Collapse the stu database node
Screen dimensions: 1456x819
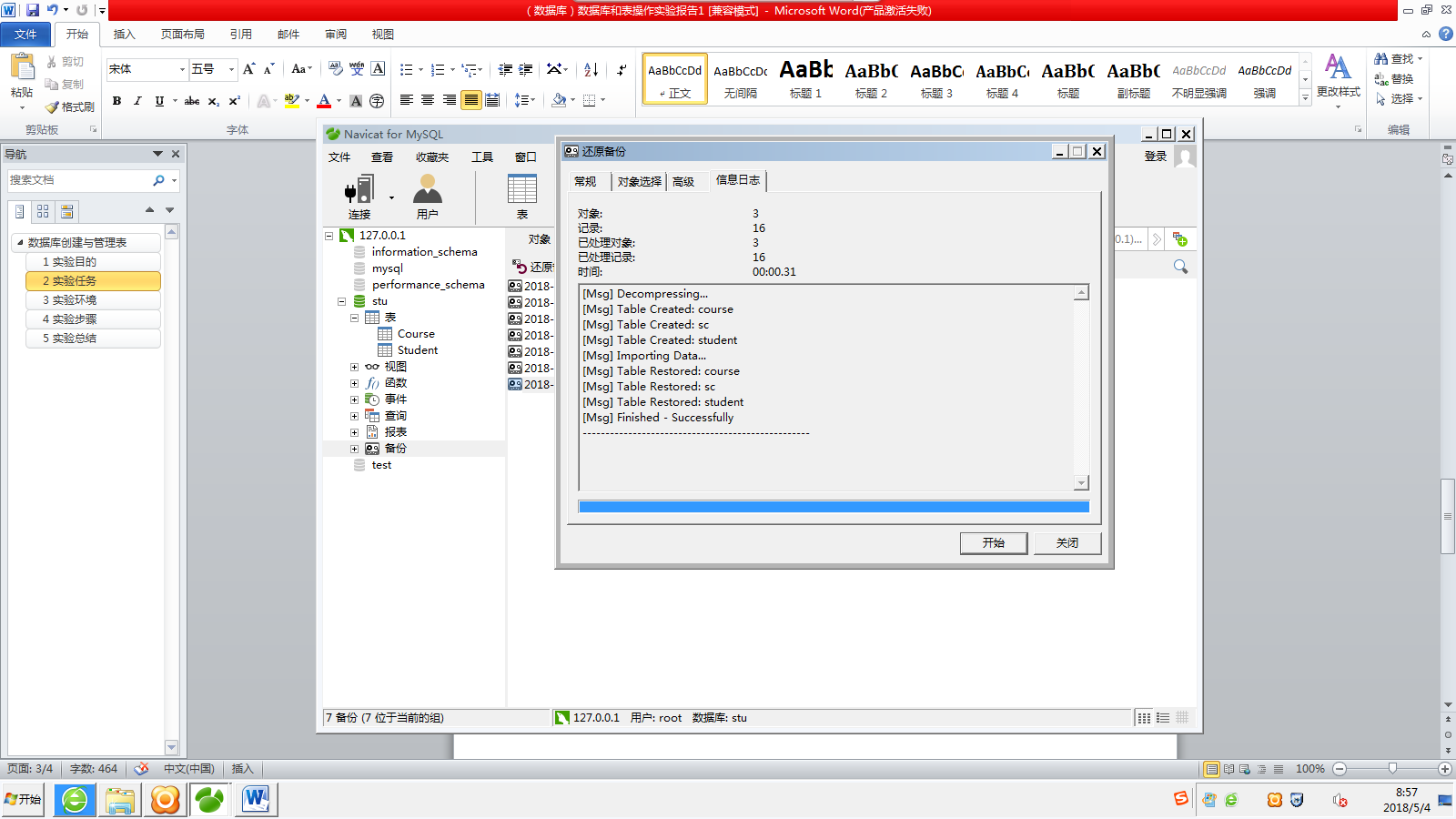click(342, 301)
